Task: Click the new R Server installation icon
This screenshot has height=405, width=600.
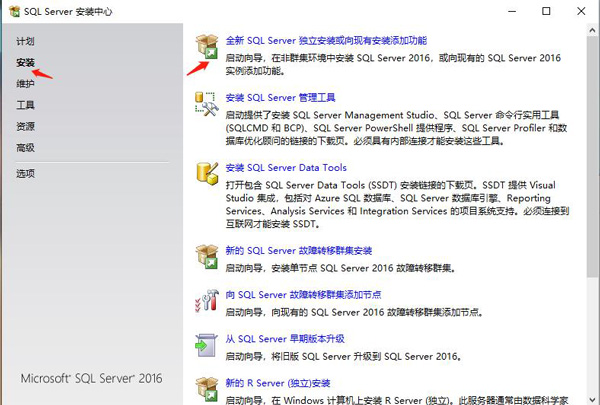Action: [207, 388]
